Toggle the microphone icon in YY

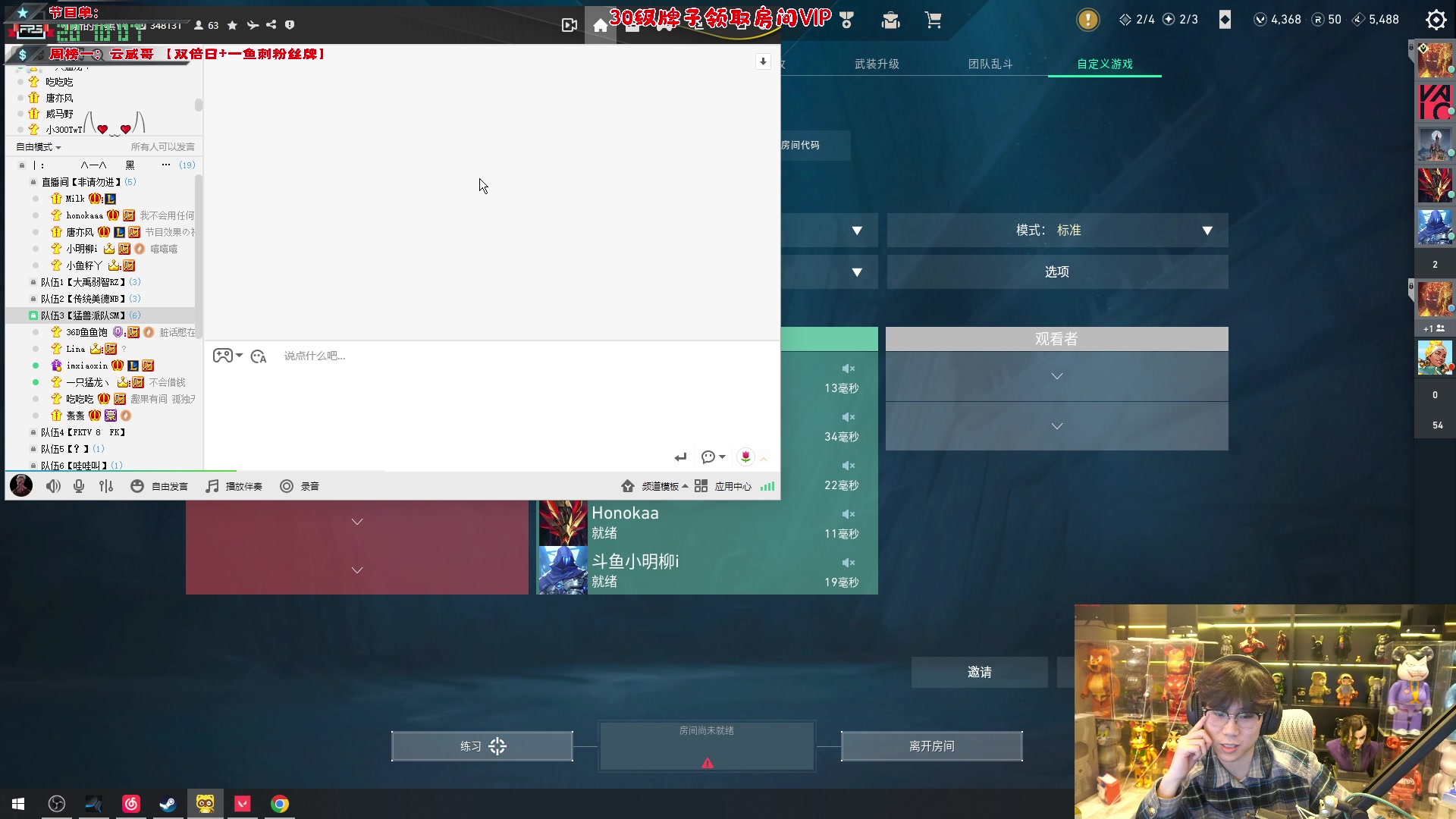[79, 486]
